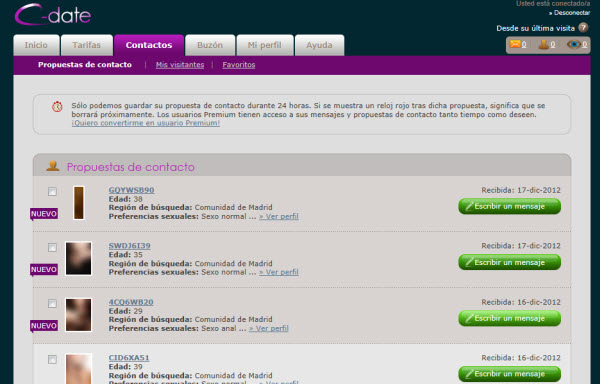Viewport: 600px width, 384px height.
Task: Write a message to 4CQ6WB20
Action: coord(510,318)
